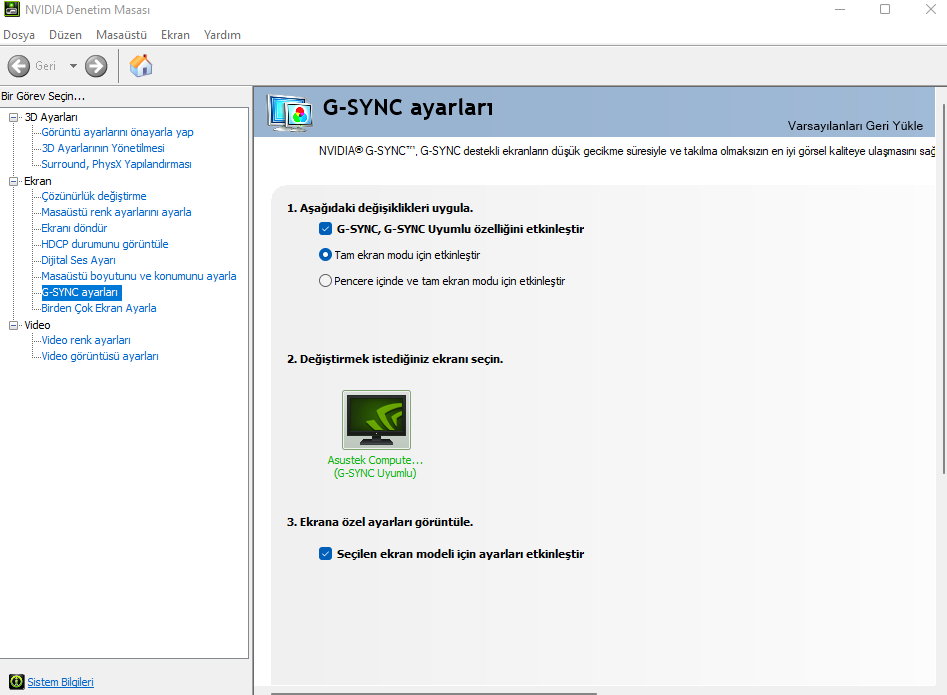Click the Back (Geri) arrow icon
The height and width of the screenshot is (695, 947).
click(19, 66)
